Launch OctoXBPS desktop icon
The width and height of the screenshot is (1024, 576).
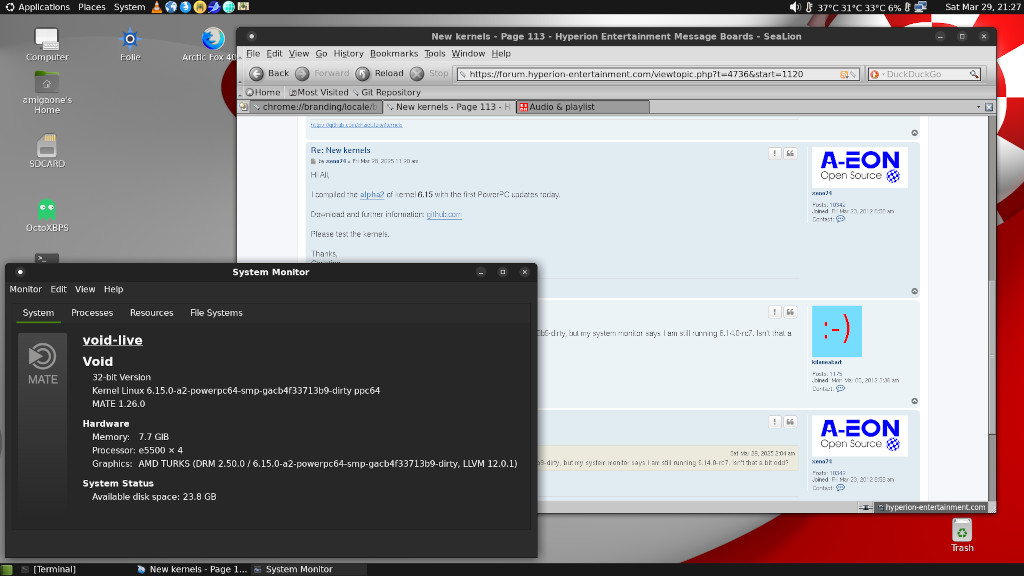(x=47, y=216)
